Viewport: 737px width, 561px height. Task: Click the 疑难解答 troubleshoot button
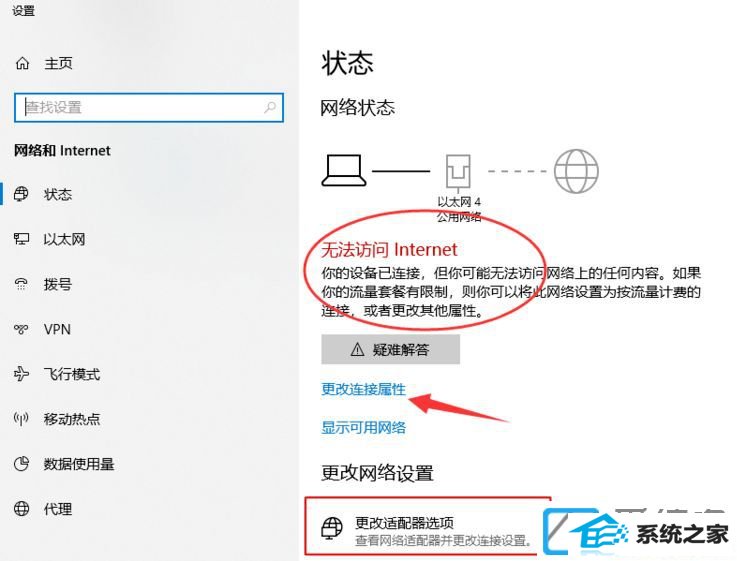390,349
